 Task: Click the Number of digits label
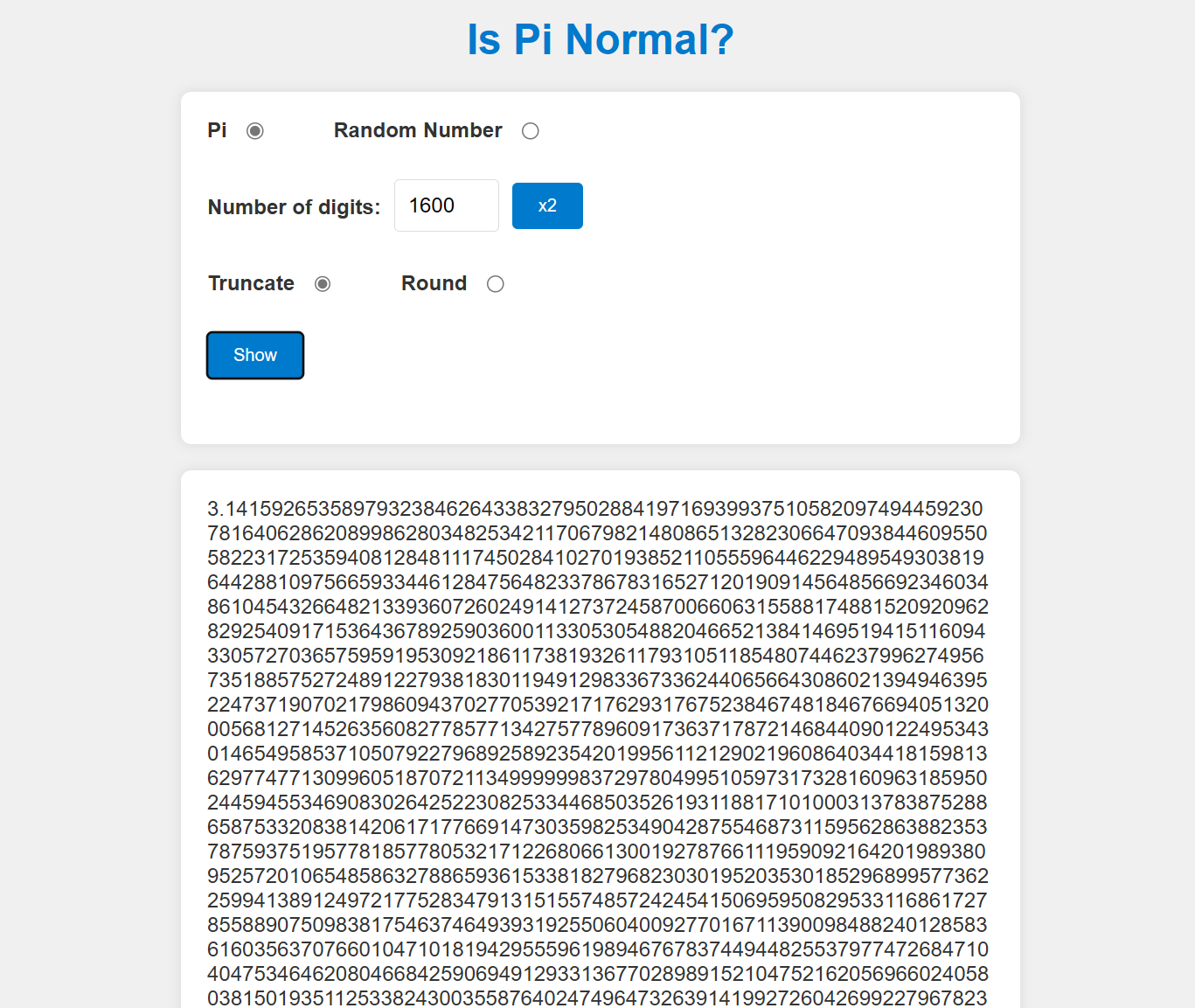(294, 207)
